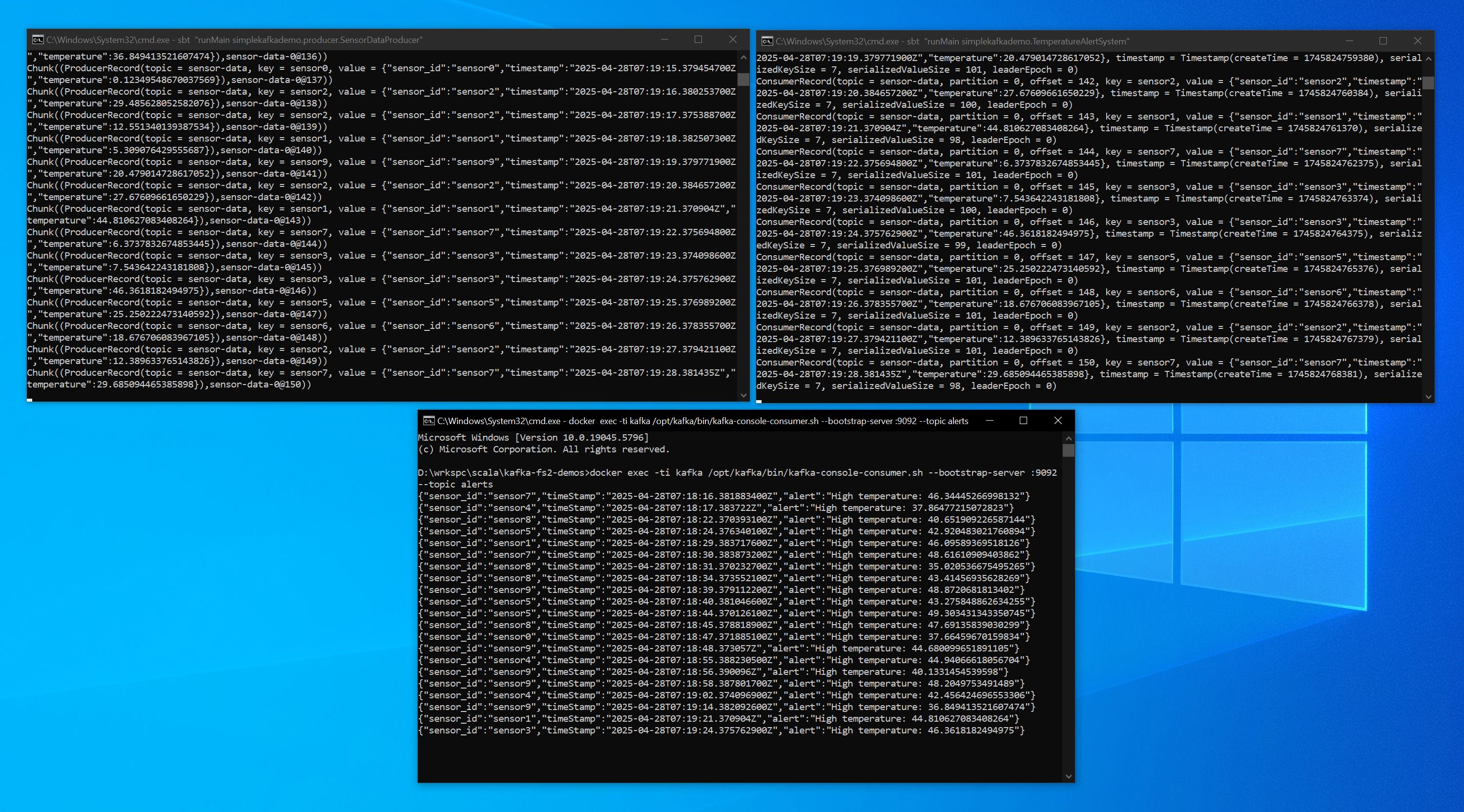Click scroll-down arrow in SensorDataProducer window
The height and width of the screenshot is (812, 1464).
743,394
